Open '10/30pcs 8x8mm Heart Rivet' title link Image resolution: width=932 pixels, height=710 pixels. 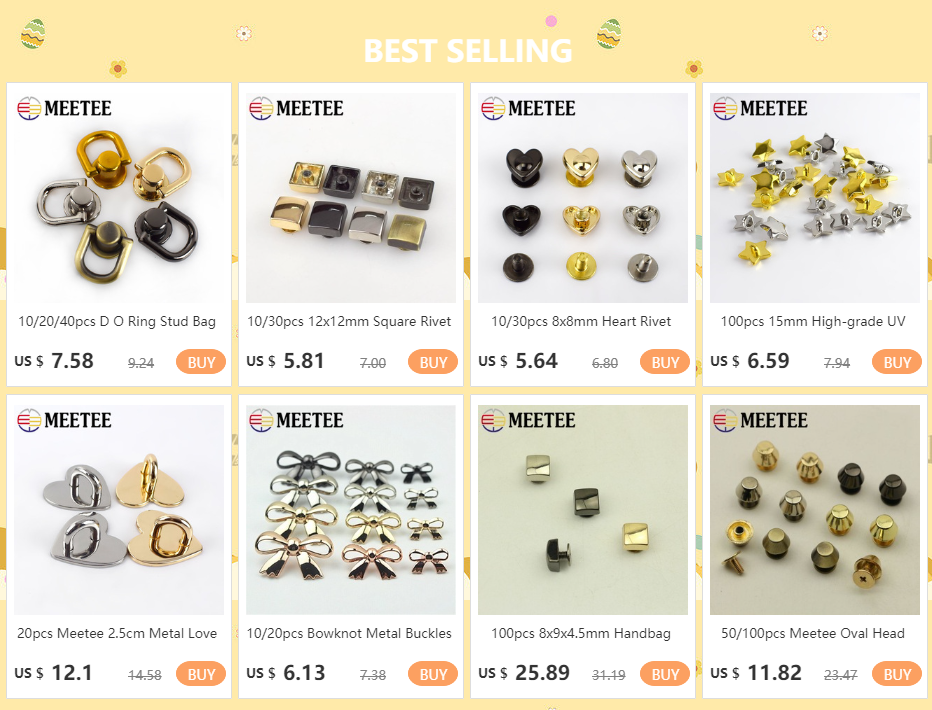(x=581, y=321)
